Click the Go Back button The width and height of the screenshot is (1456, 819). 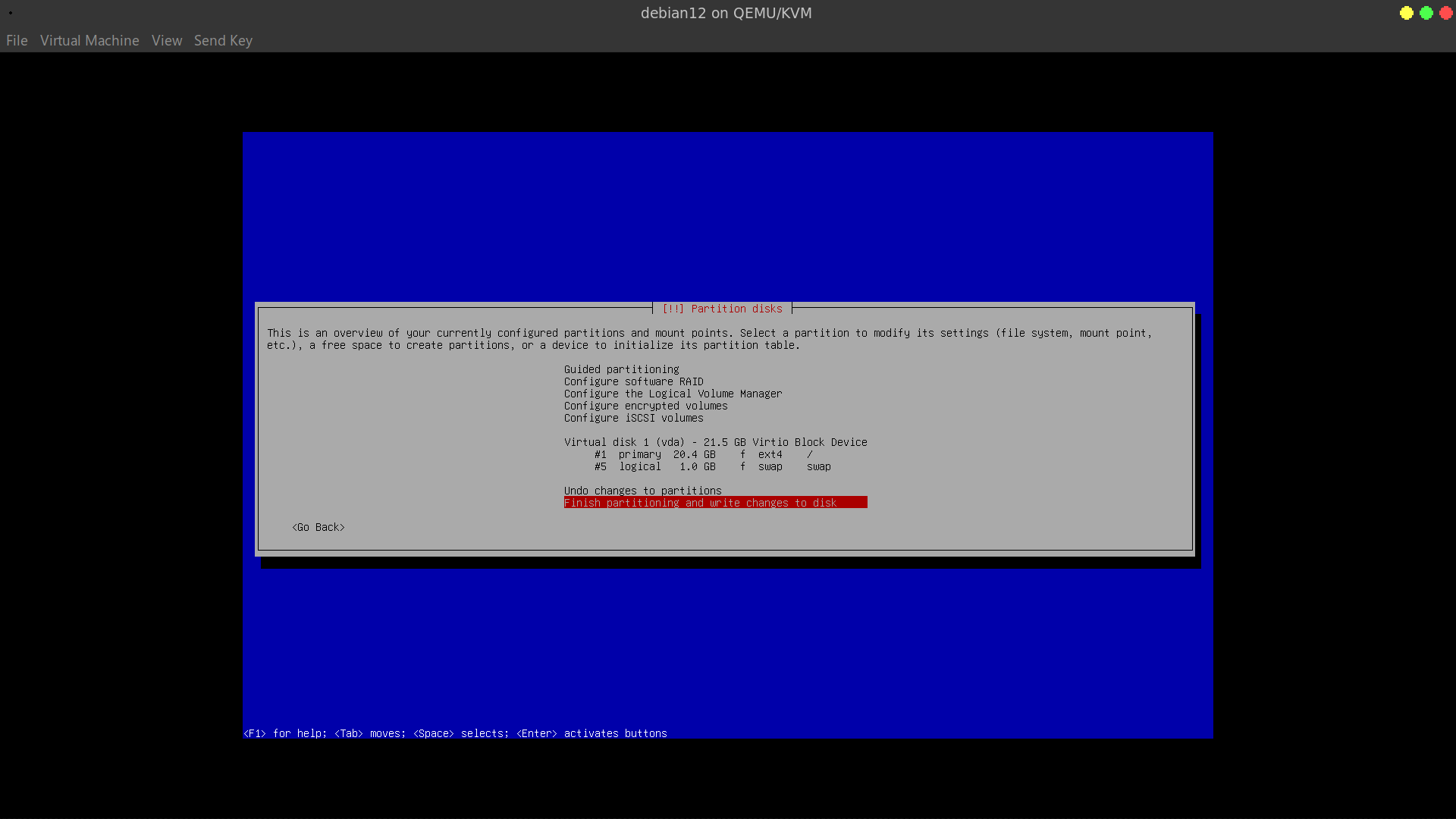click(318, 527)
